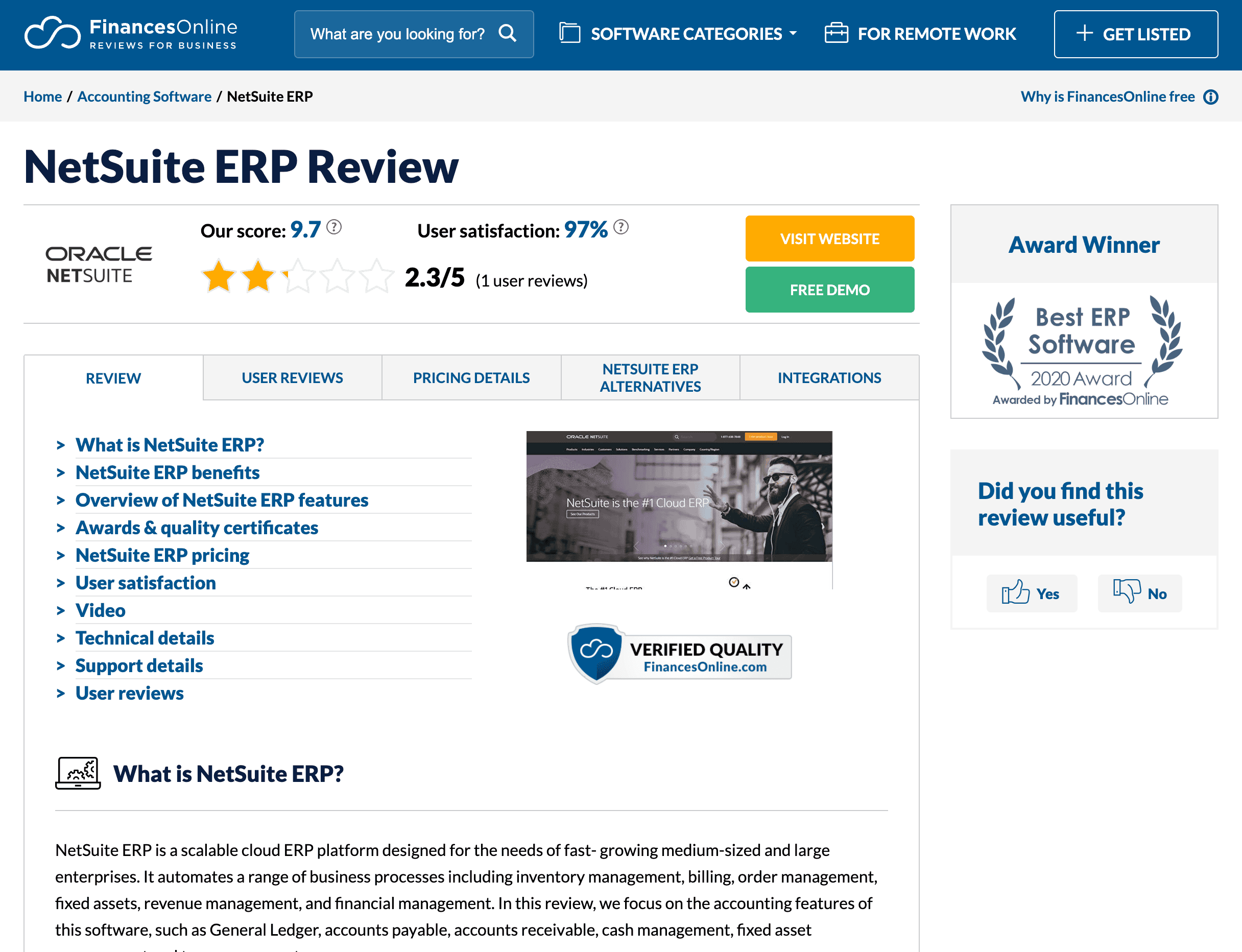Click the info icon beside Why is FinancesOnline free
Screen dimensions: 1242x952
pyautogui.click(x=1211, y=97)
